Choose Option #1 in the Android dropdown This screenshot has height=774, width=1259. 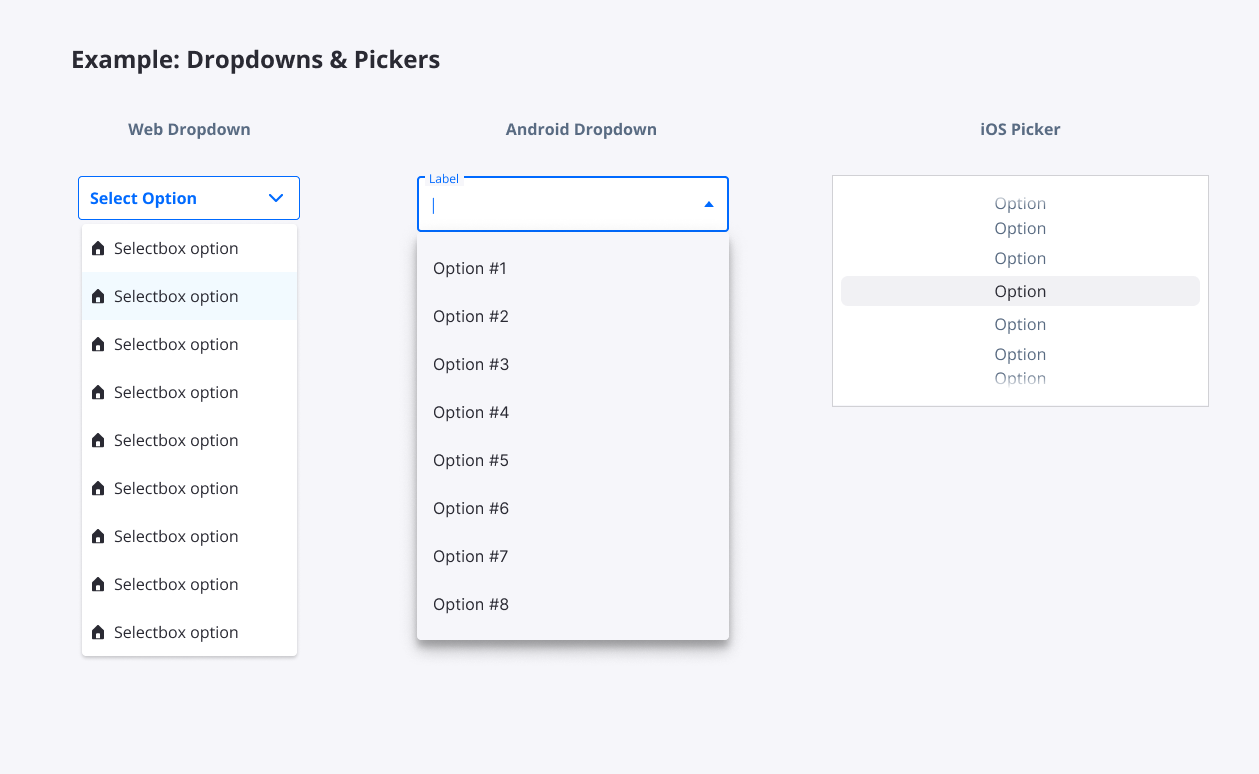point(573,268)
